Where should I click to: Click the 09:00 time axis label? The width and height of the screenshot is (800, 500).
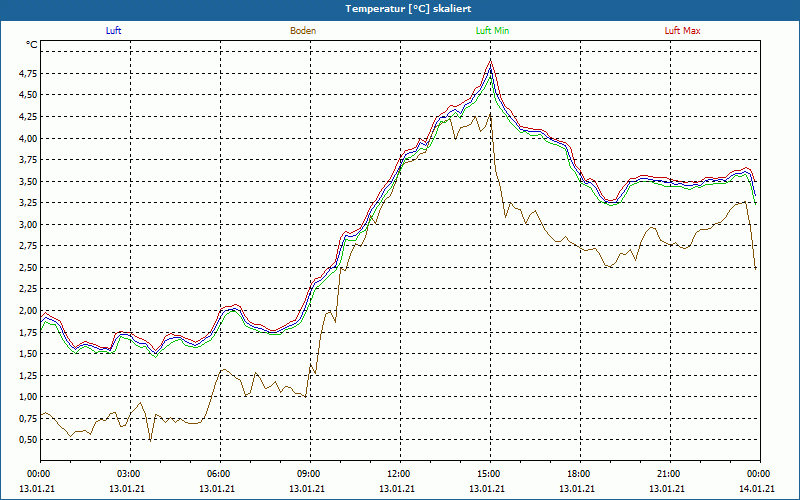(x=310, y=474)
